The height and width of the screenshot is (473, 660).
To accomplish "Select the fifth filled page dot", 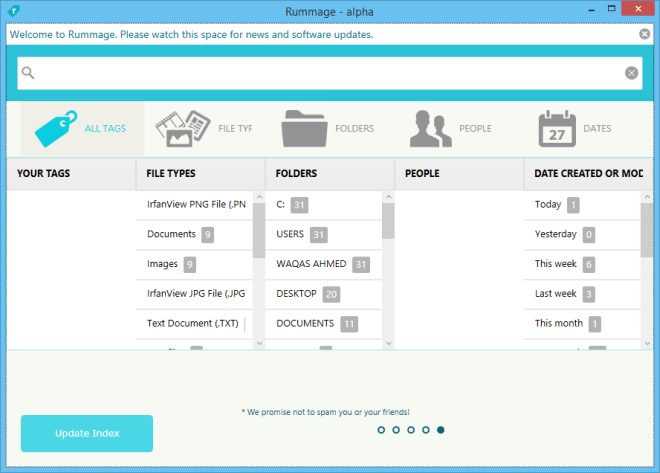I will point(440,430).
